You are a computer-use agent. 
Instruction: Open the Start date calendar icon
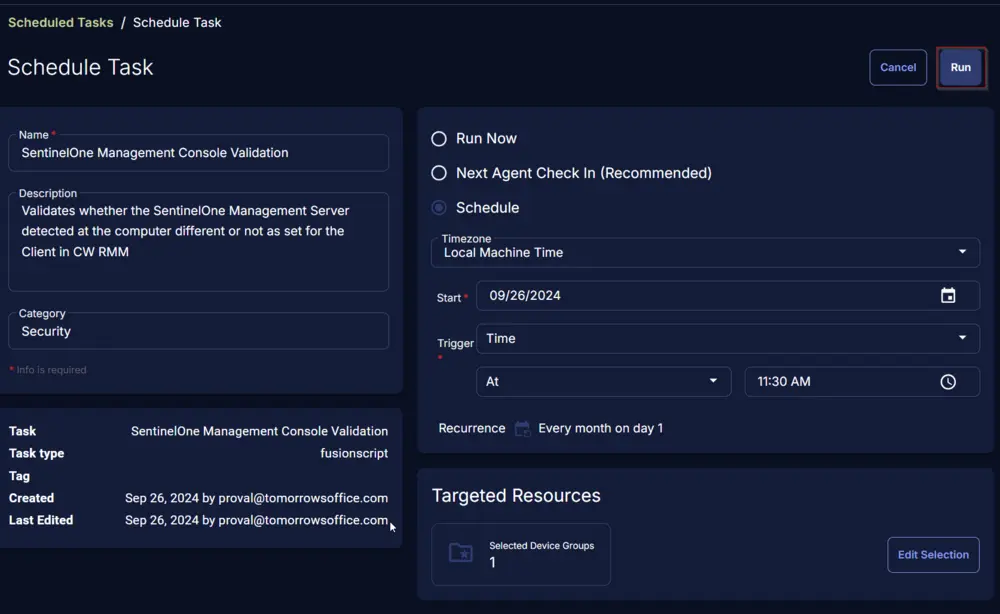tap(948, 295)
